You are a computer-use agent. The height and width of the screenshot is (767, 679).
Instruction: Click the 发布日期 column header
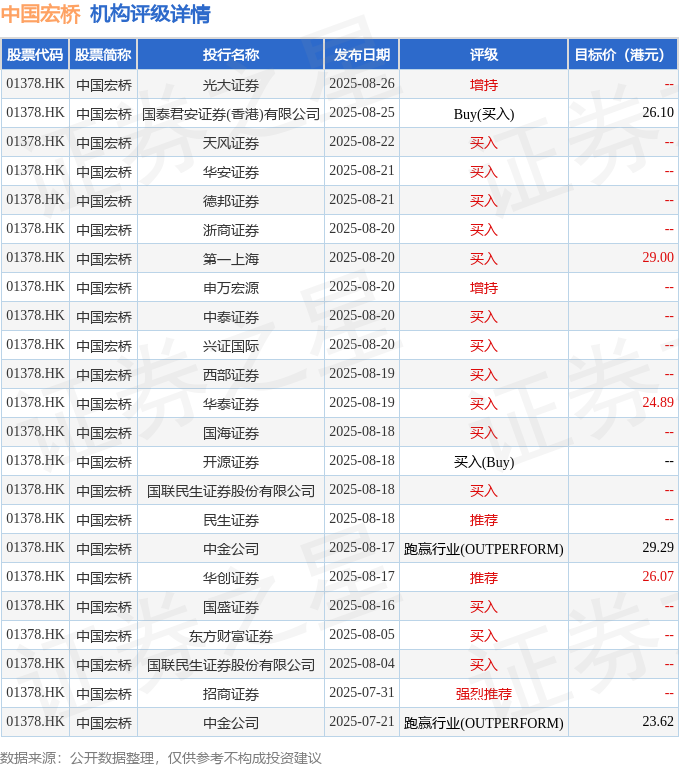coord(362,54)
